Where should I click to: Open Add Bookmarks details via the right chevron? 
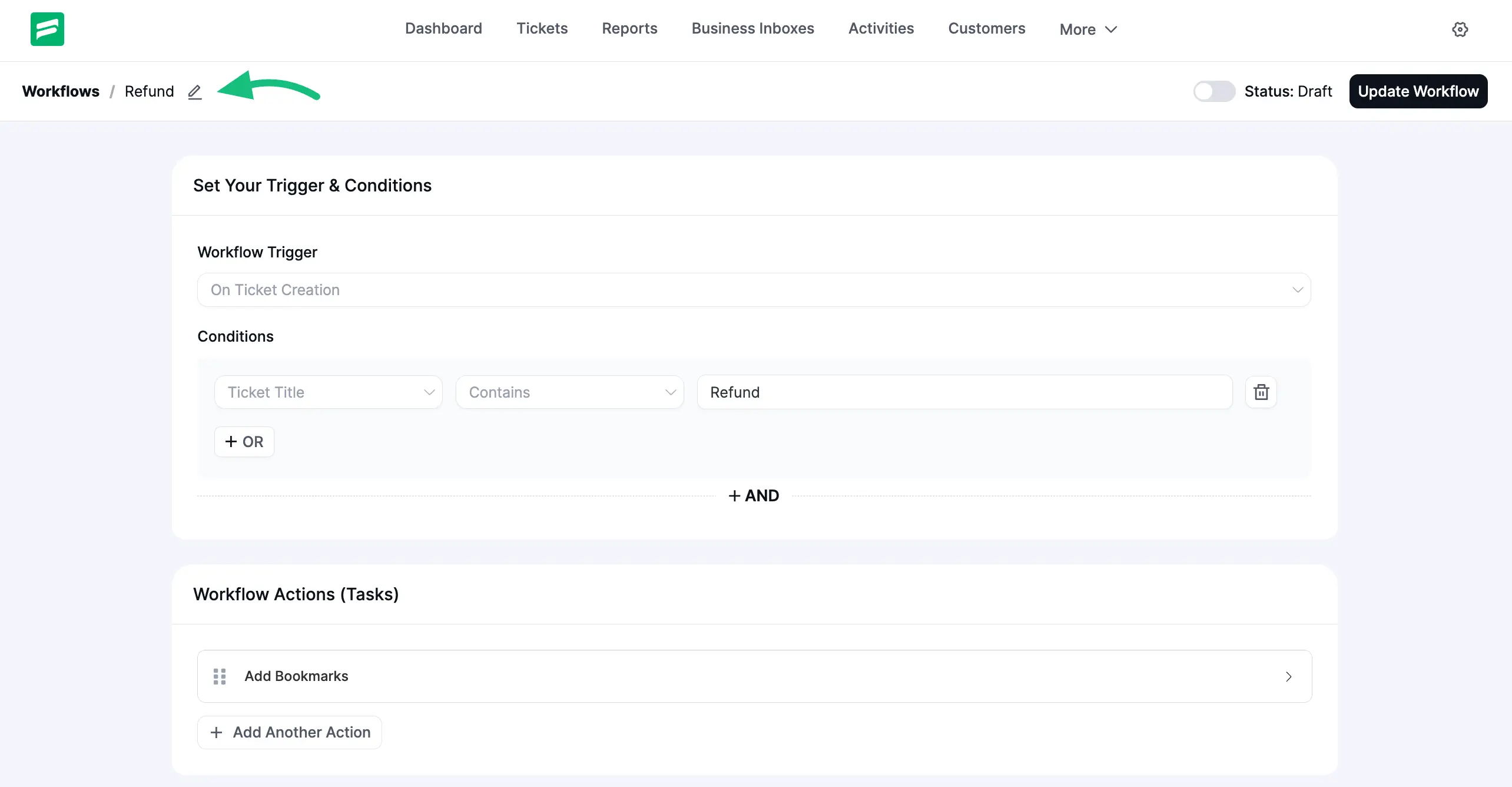click(x=1289, y=676)
